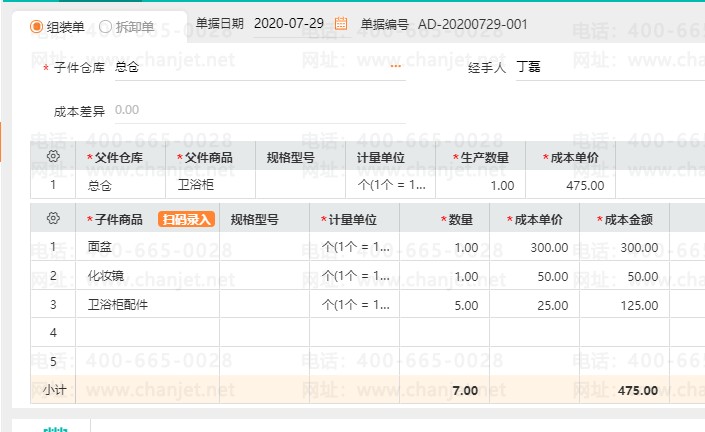This screenshot has width=705, height=432.
Task: Select the 卫浴柜配件 product cell
Action: point(147,304)
